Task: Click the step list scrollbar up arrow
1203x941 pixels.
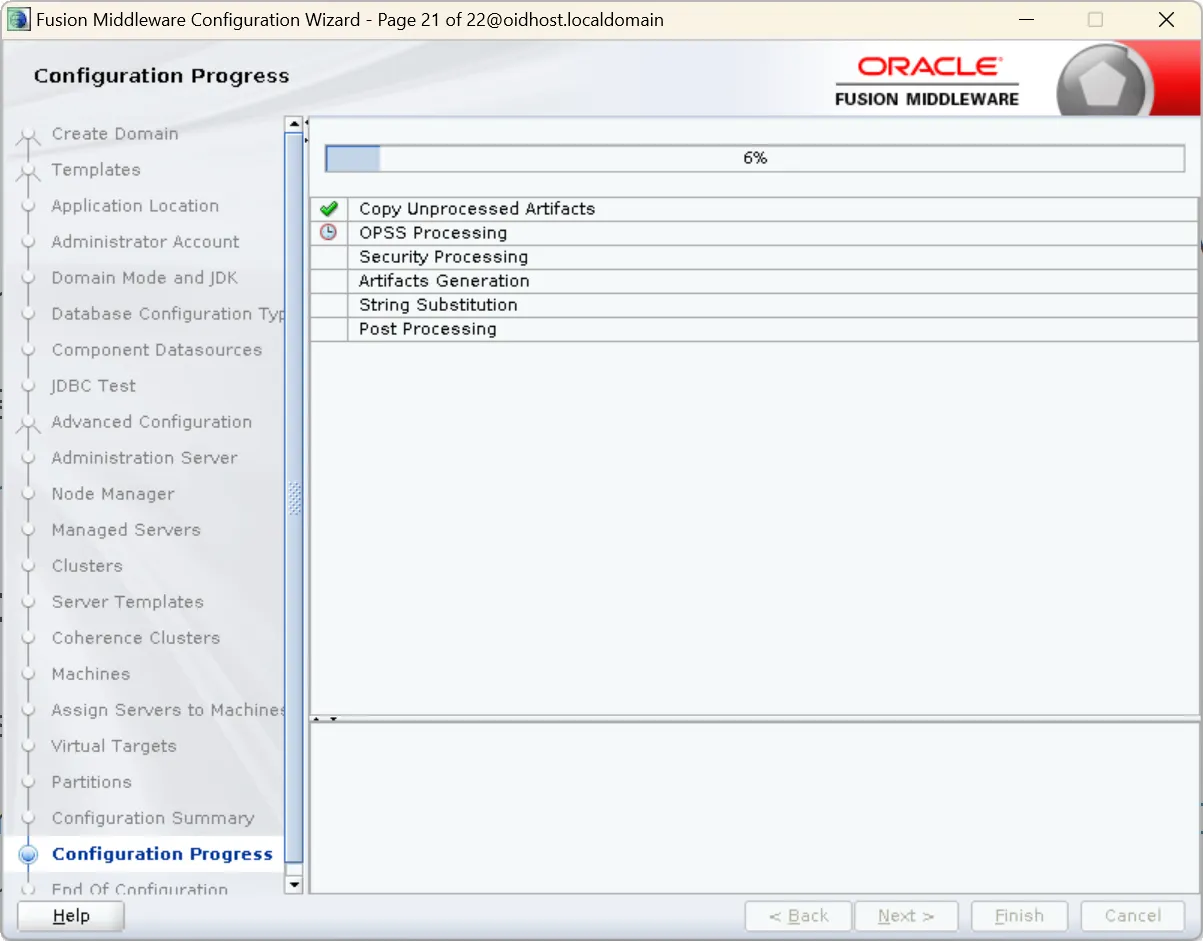Action: (294, 125)
